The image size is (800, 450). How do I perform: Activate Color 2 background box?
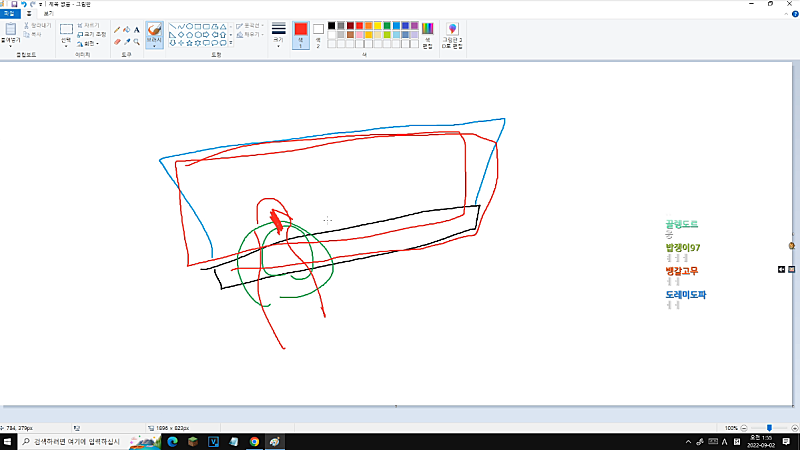tap(318, 35)
